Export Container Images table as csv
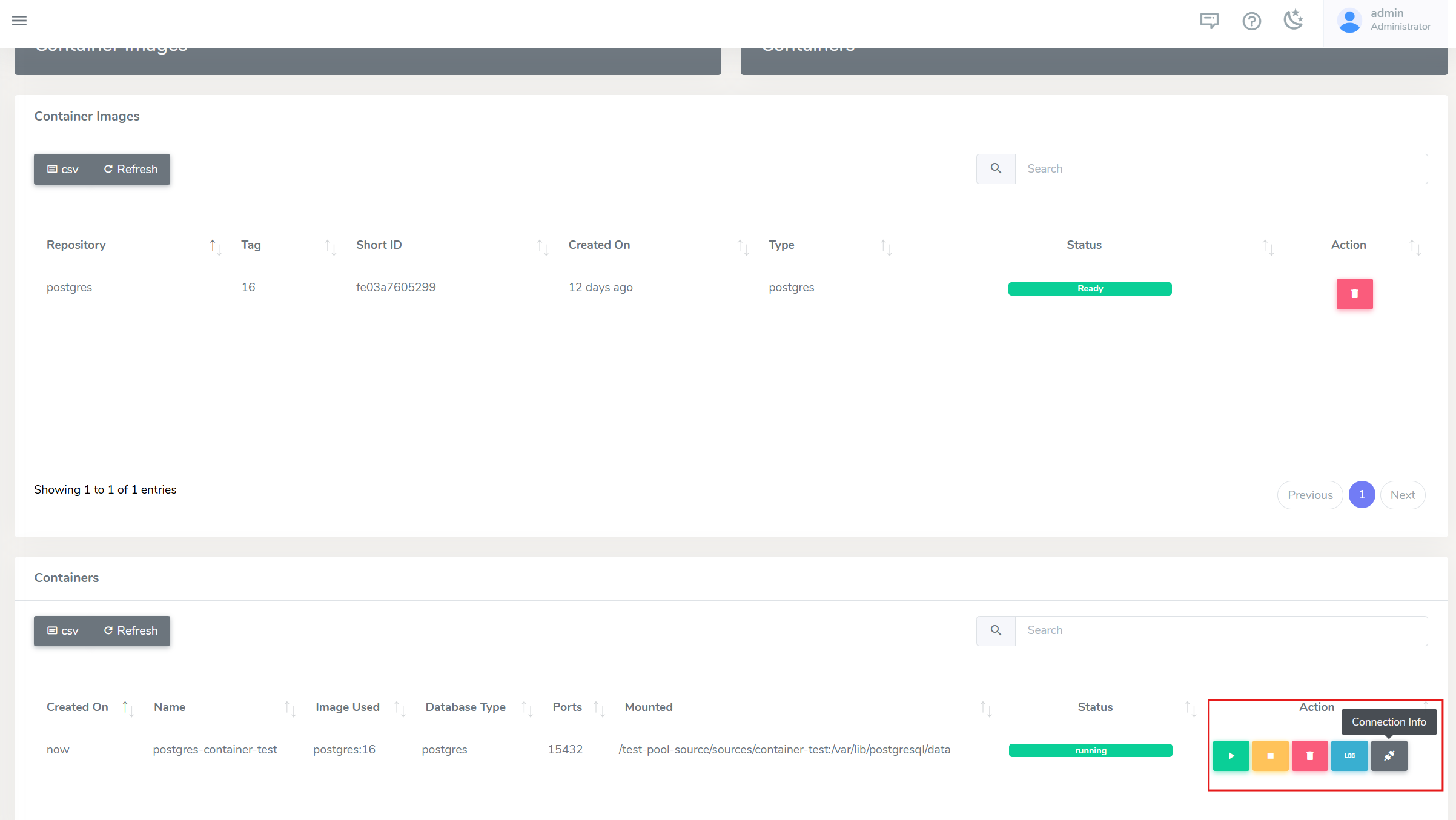This screenshot has width=1456, height=820. (63, 169)
